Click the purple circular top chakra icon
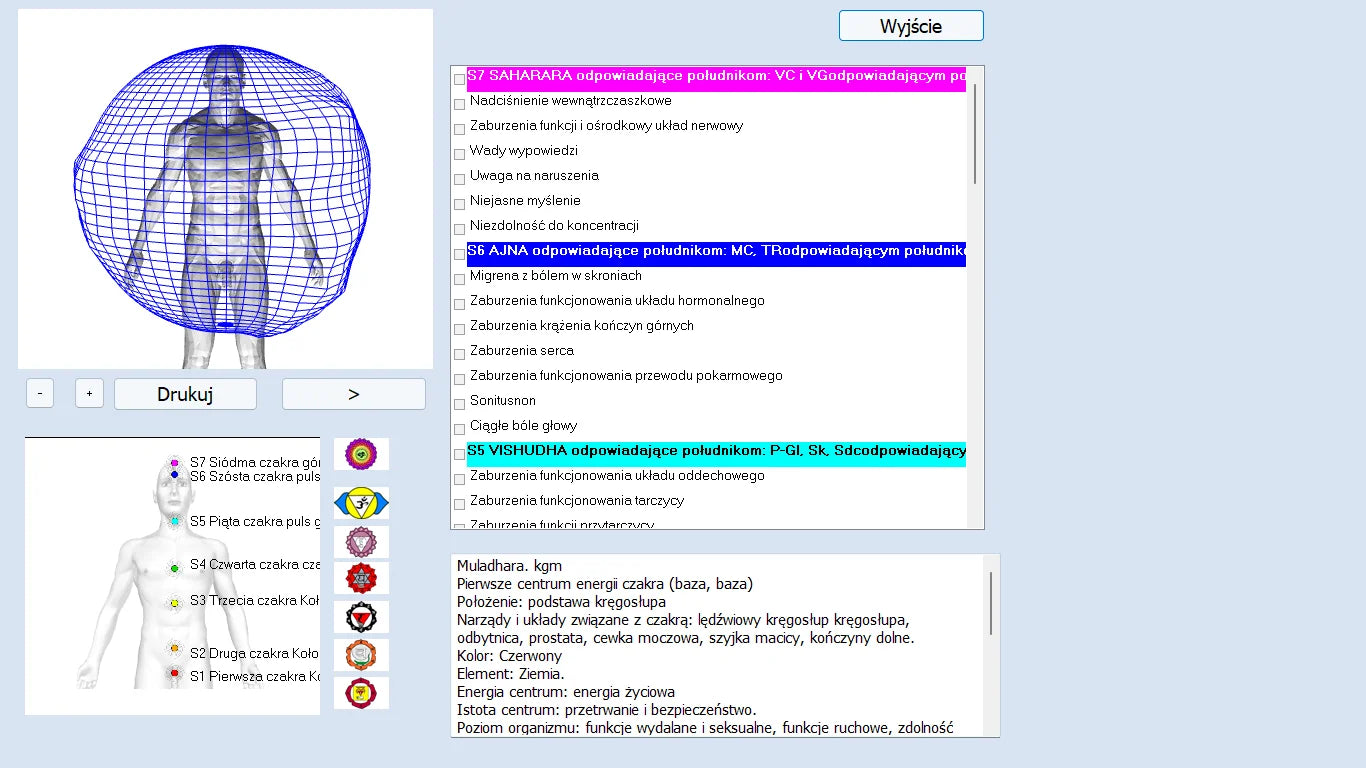The image size is (1366, 768). [x=361, y=454]
